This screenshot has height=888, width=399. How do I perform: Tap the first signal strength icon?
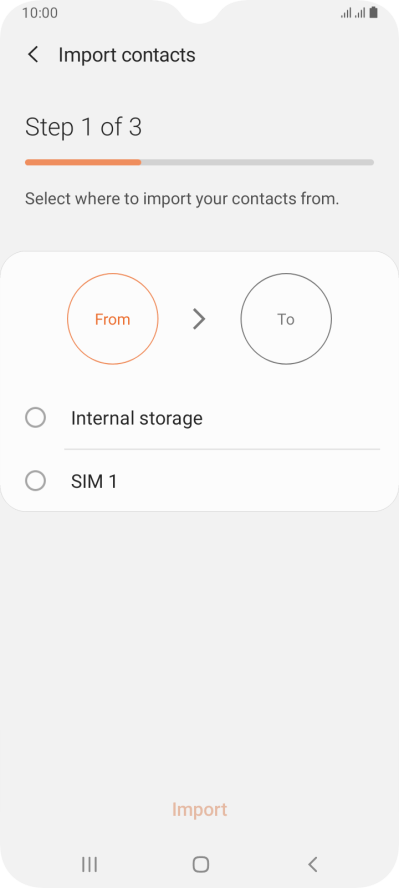coord(346,12)
